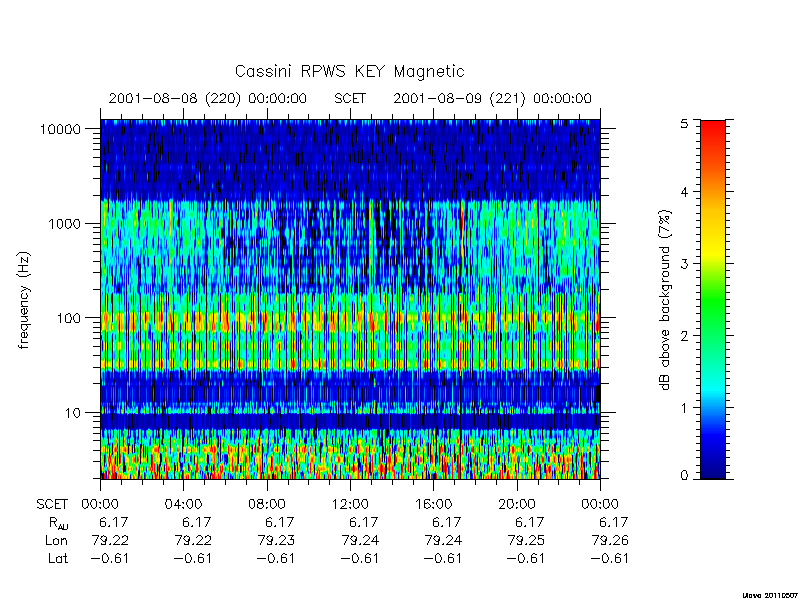Click the 16:00 time tick label

[x=433, y=505]
